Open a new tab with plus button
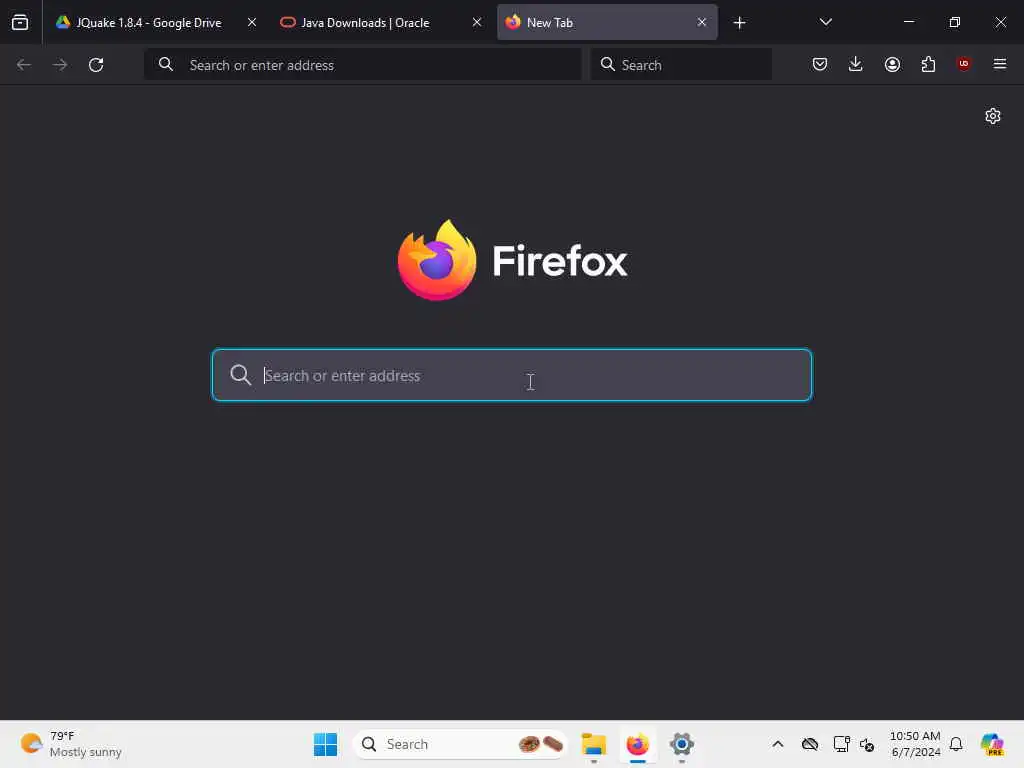 tap(739, 23)
